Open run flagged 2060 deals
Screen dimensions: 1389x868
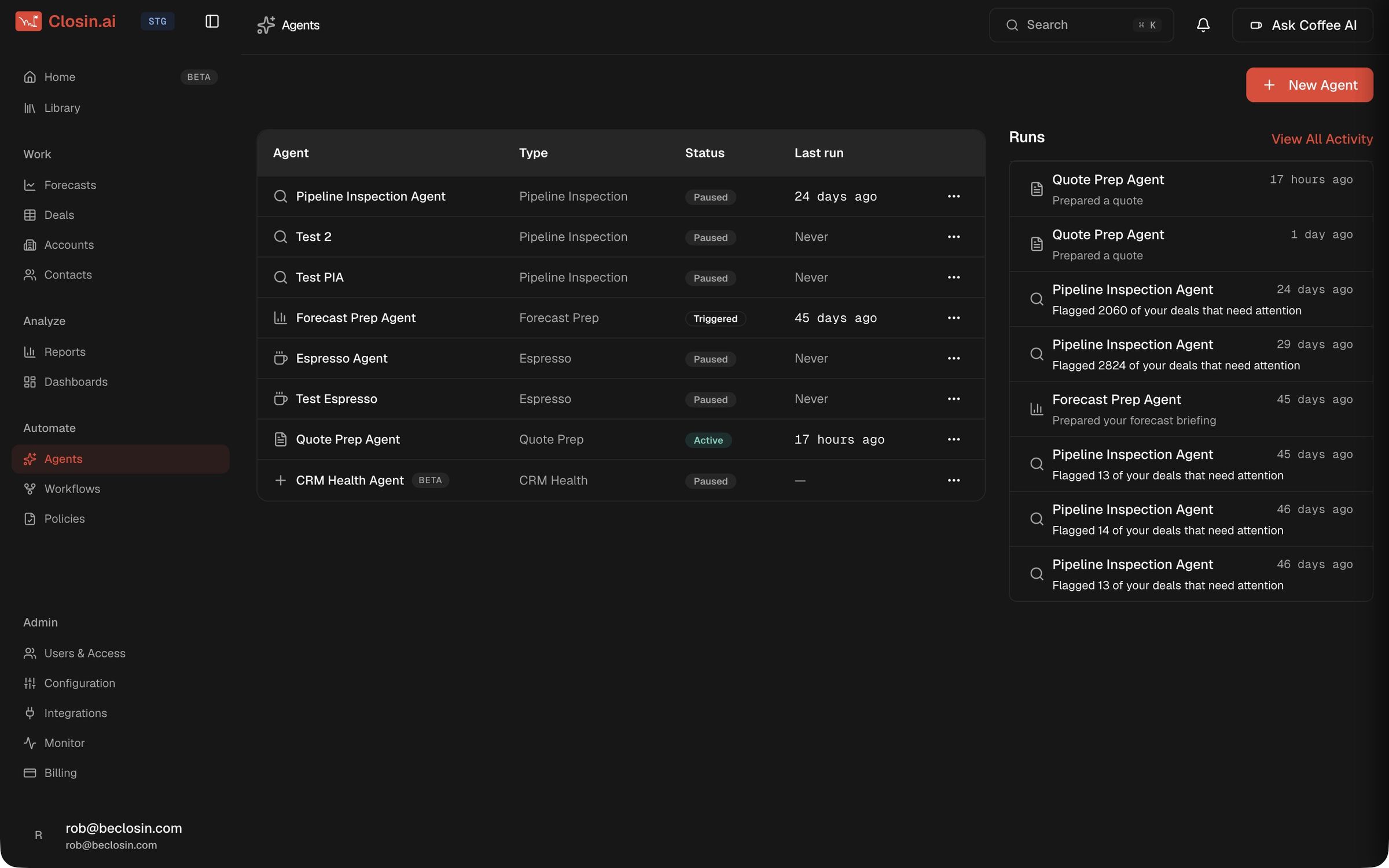1191,299
